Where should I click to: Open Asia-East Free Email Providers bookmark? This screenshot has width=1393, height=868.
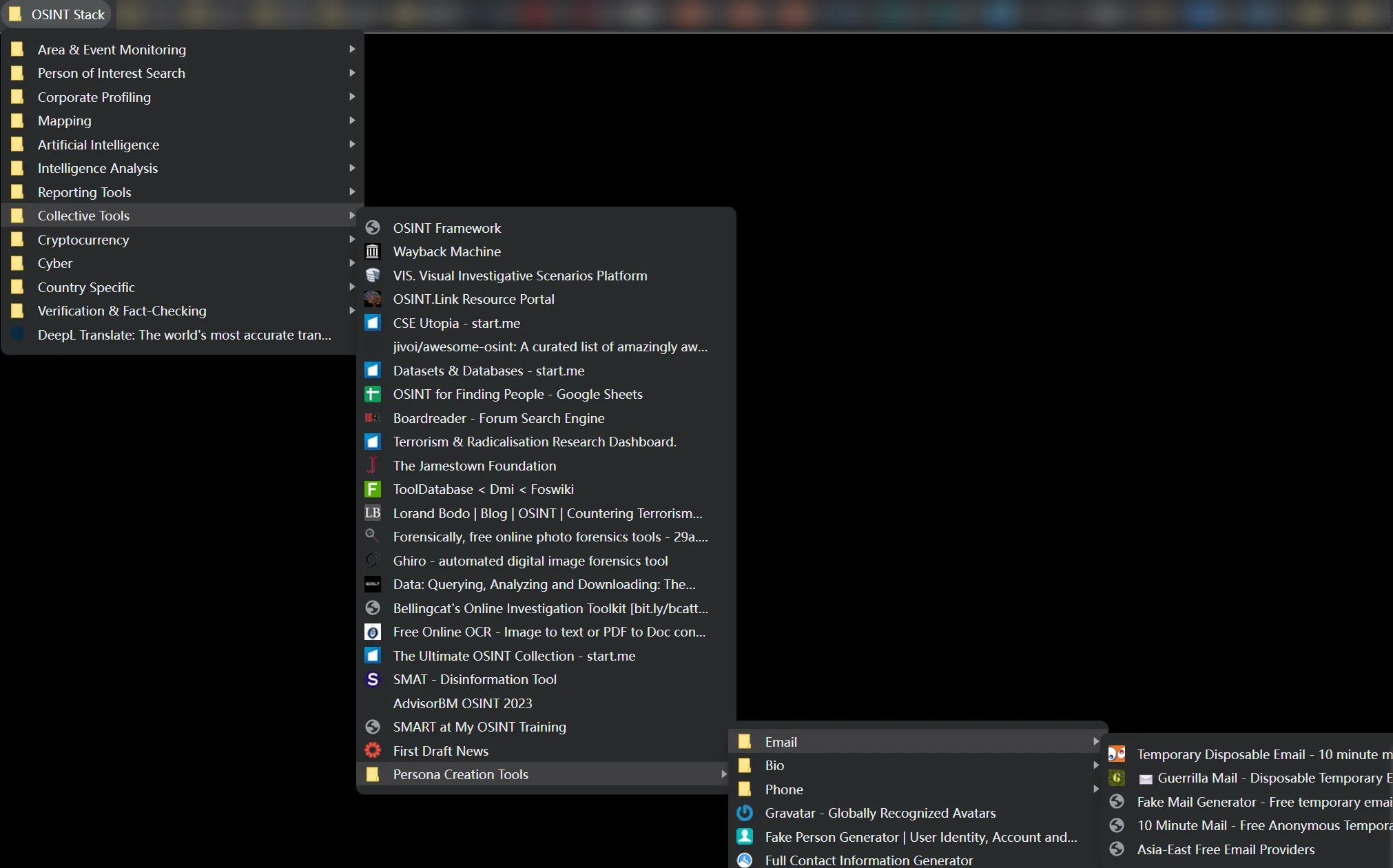click(1250, 849)
